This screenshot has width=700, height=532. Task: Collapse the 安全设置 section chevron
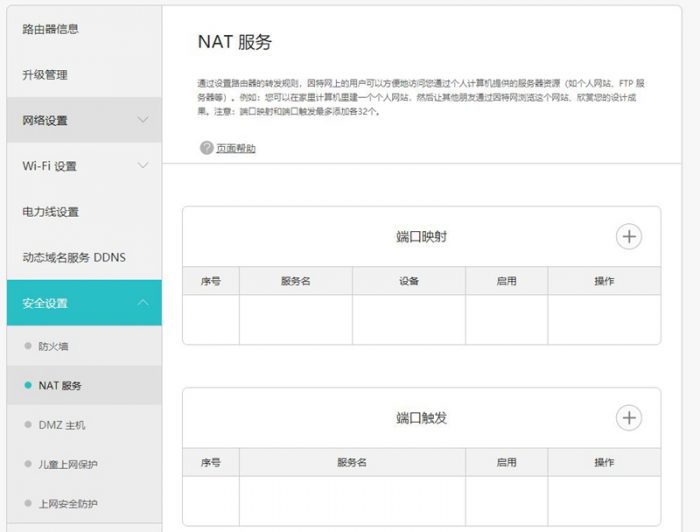click(x=143, y=303)
